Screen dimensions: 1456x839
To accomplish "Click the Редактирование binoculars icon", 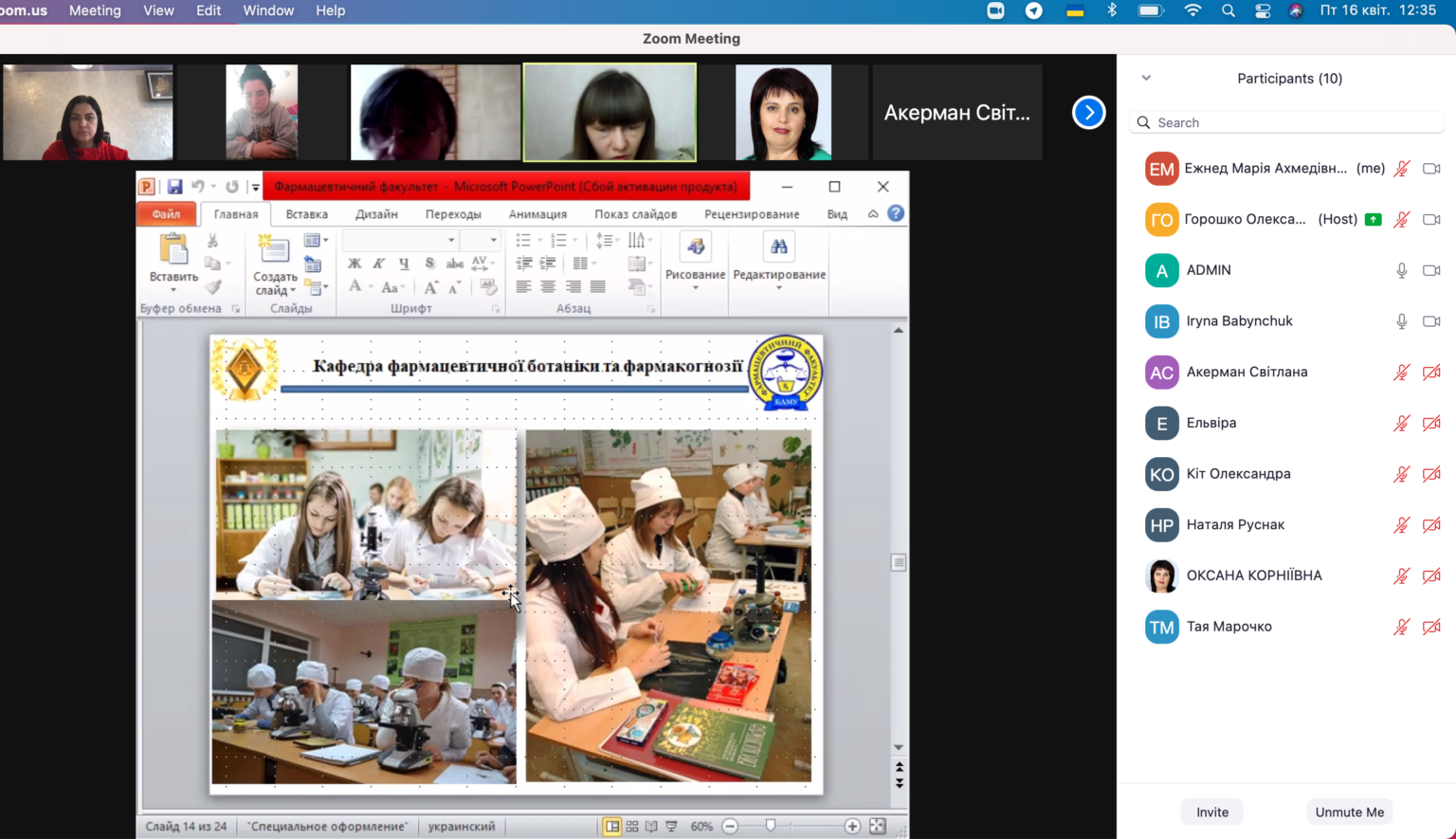I will pos(778,247).
